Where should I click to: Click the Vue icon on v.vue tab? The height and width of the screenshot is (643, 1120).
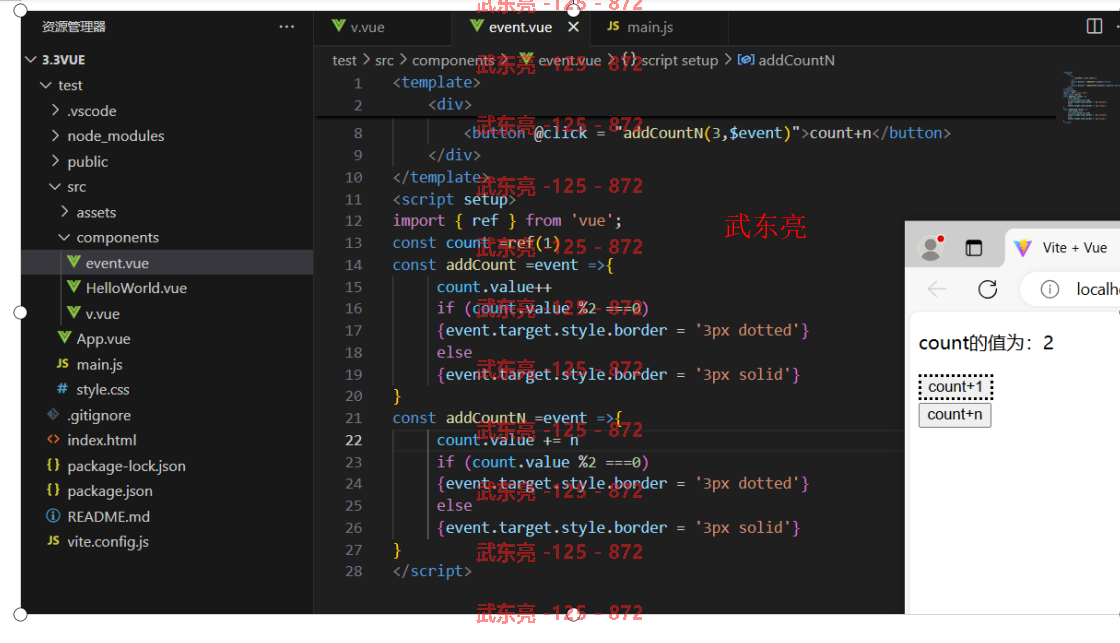click(x=339, y=26)
